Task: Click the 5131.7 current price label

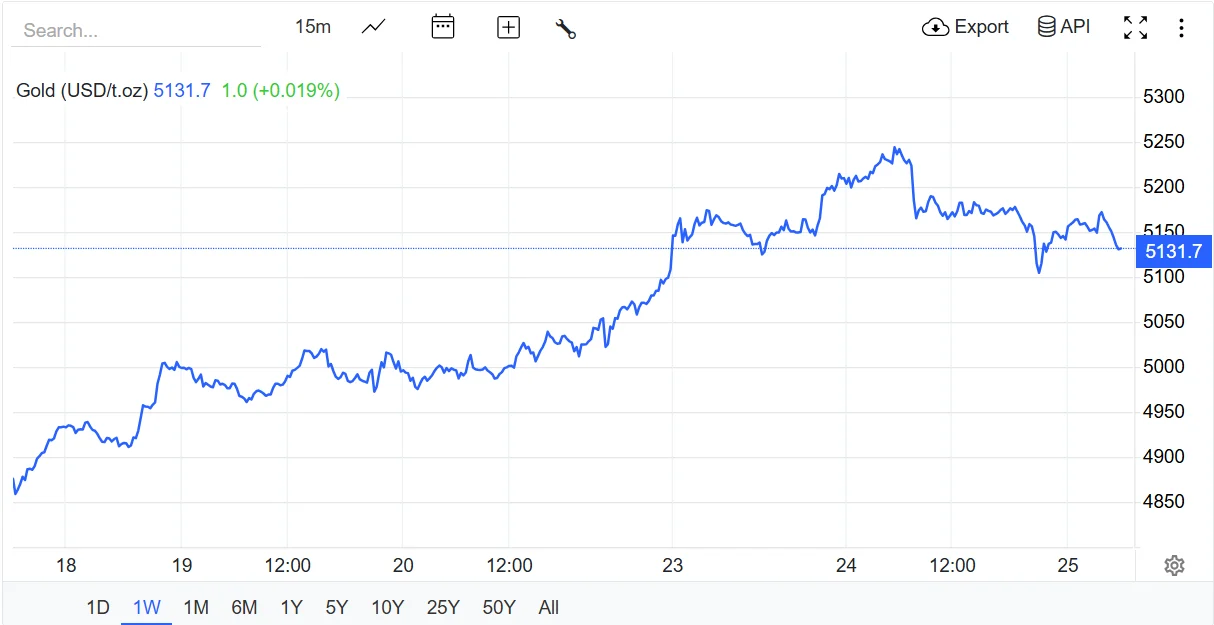Action: (1173, 251)
